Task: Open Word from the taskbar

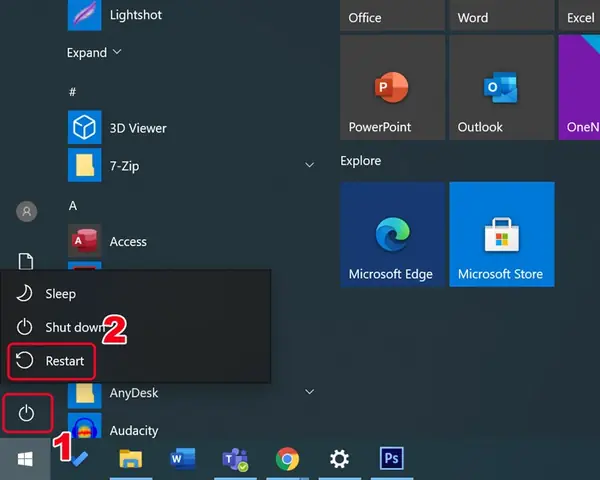Action: 183,459
